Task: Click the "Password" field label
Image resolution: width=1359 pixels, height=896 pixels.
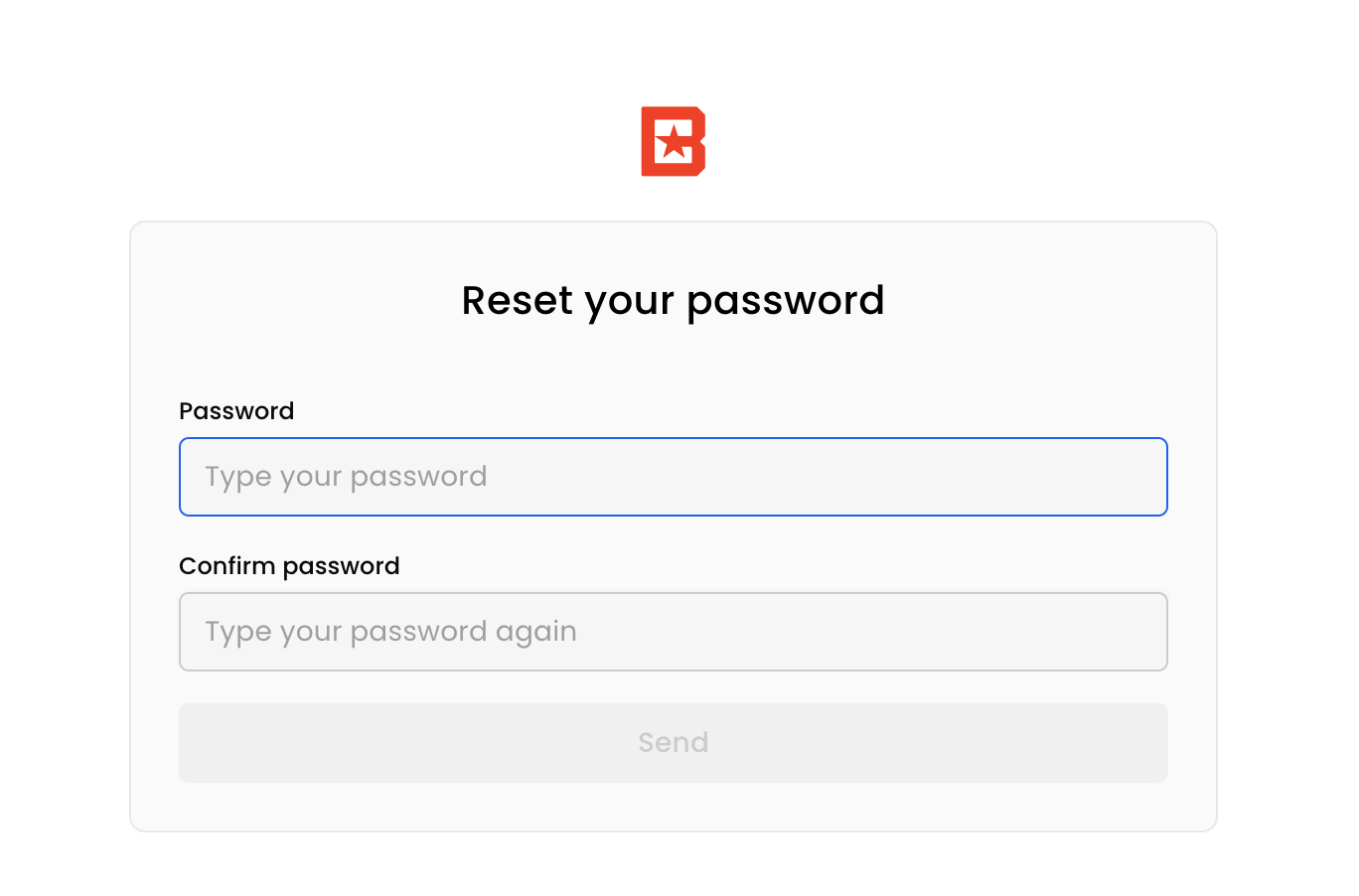Action: point(236,411)
